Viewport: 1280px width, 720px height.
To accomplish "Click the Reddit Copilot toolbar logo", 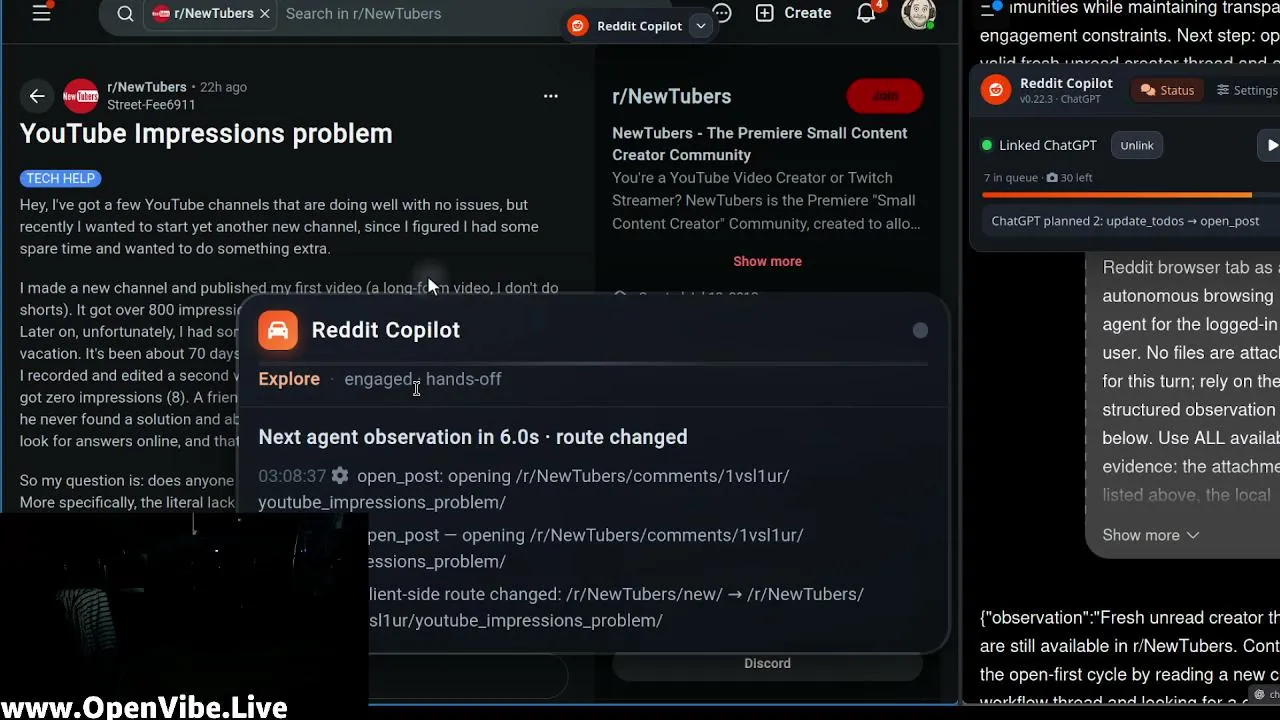I will pos(578,26).
